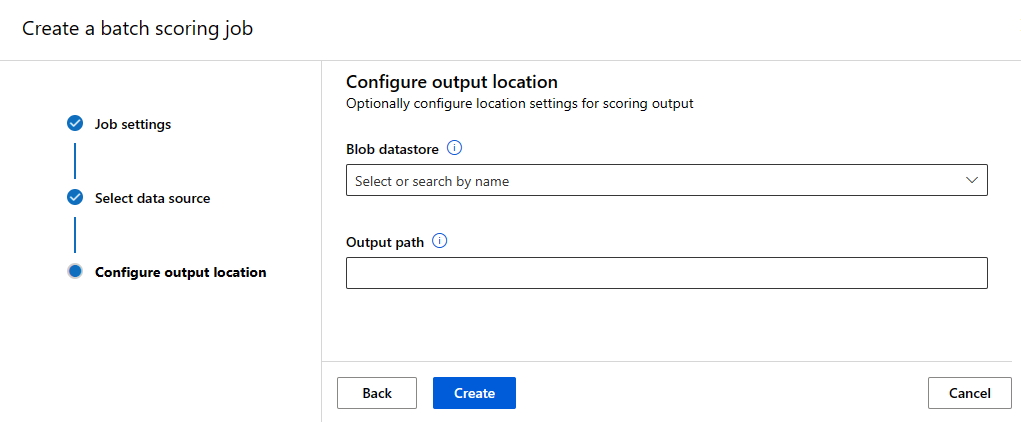Image resolution: width=1021 pixels, height=422 pixels.
Task: Cancel the batch scoring job wizard
Action: 970,393
